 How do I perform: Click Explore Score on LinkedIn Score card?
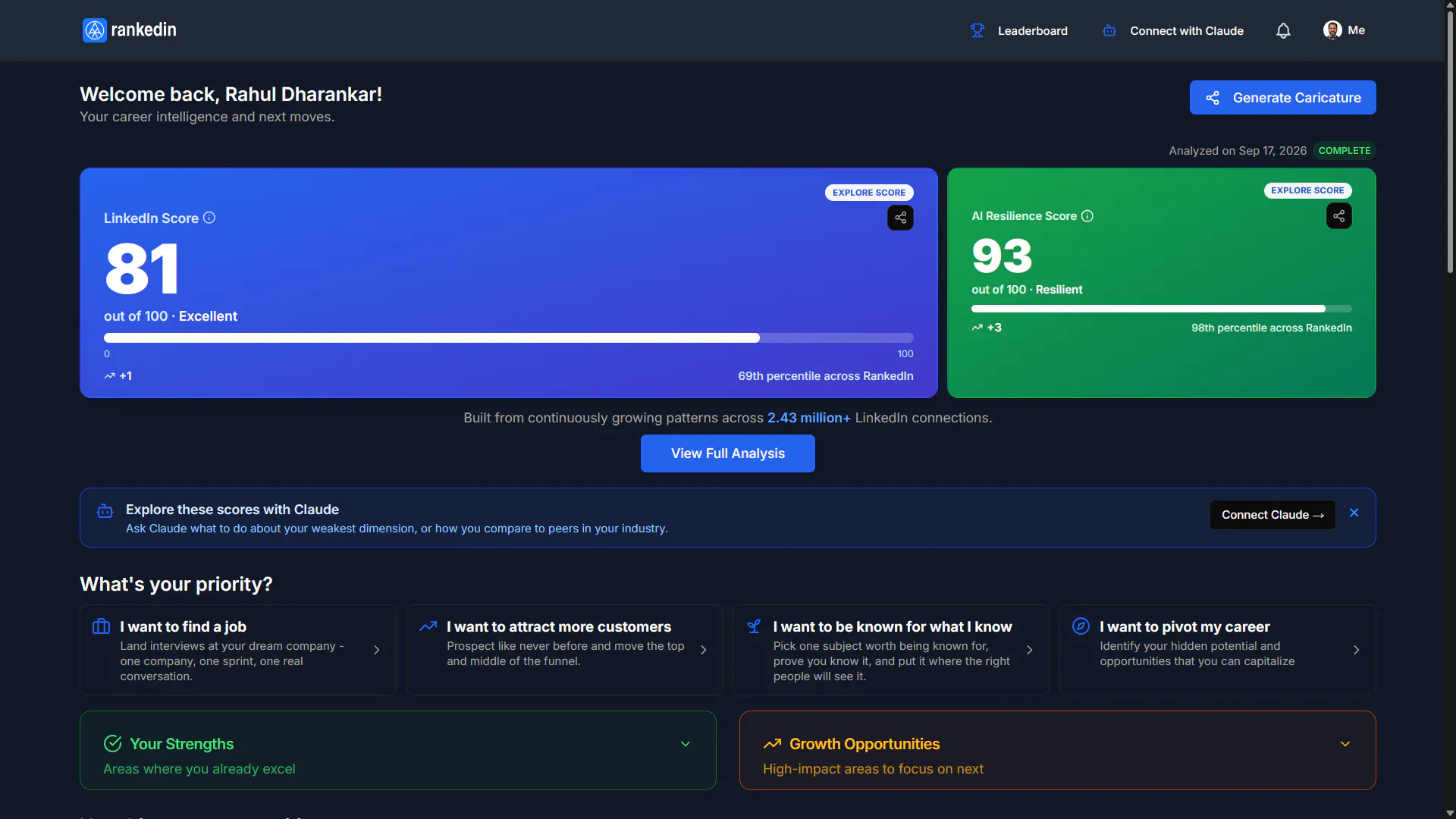[869, 193]
